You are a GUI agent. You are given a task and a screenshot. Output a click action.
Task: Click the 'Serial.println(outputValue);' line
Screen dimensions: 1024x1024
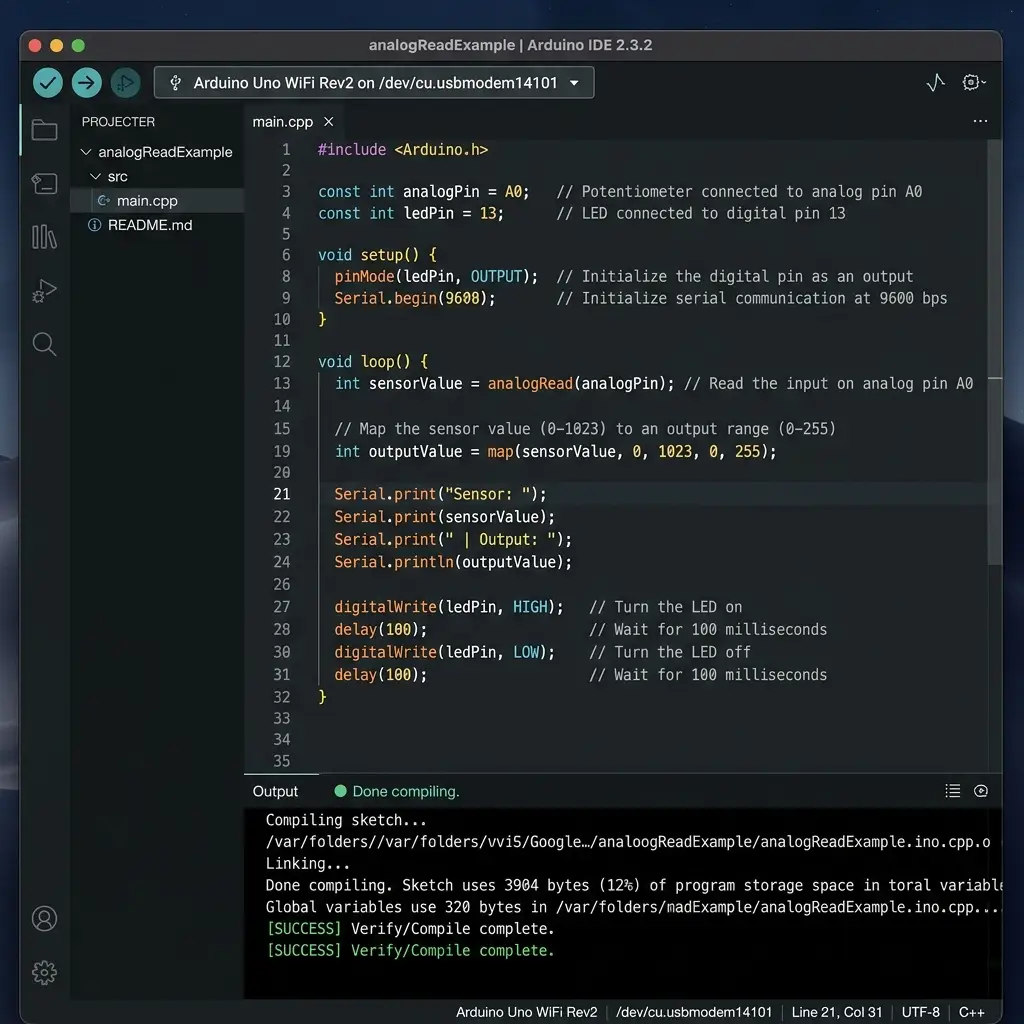point(453,562)
